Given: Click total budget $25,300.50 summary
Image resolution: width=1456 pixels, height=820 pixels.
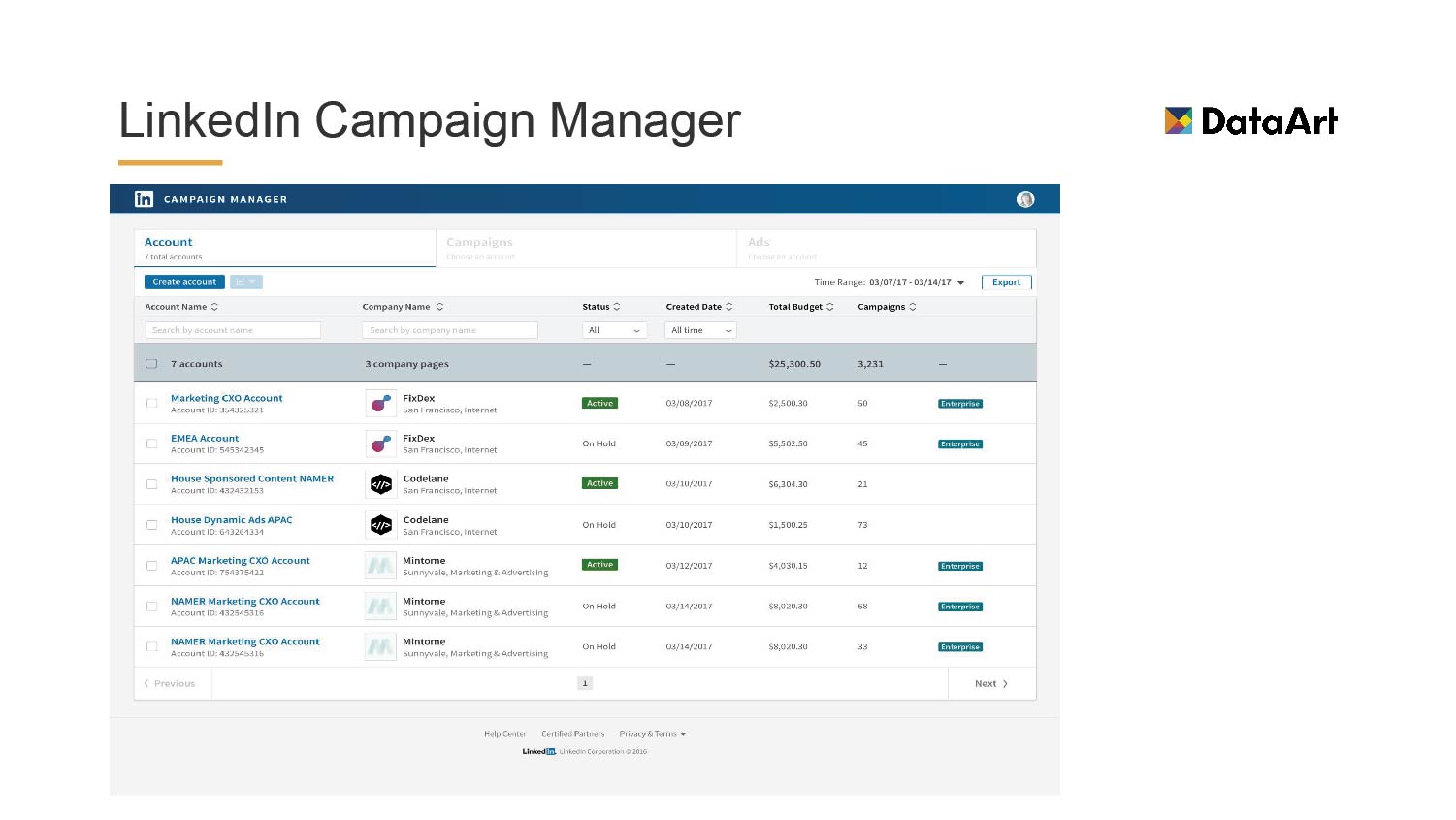Looking at the screenshot, I should [794, 364].
